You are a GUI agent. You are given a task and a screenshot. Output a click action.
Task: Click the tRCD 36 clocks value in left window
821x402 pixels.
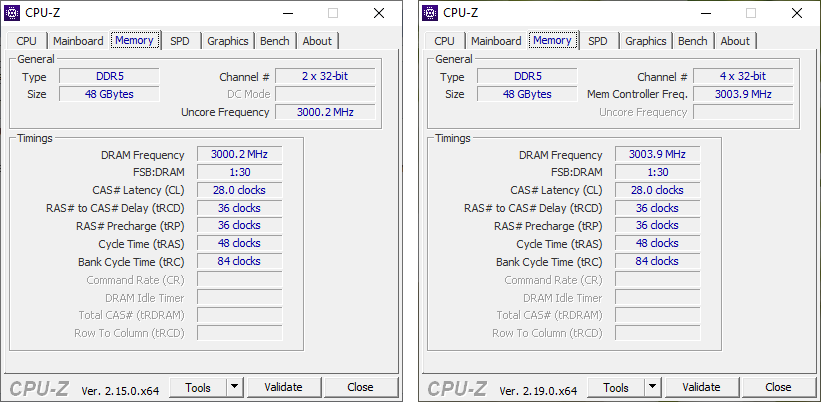coord(239,208)
